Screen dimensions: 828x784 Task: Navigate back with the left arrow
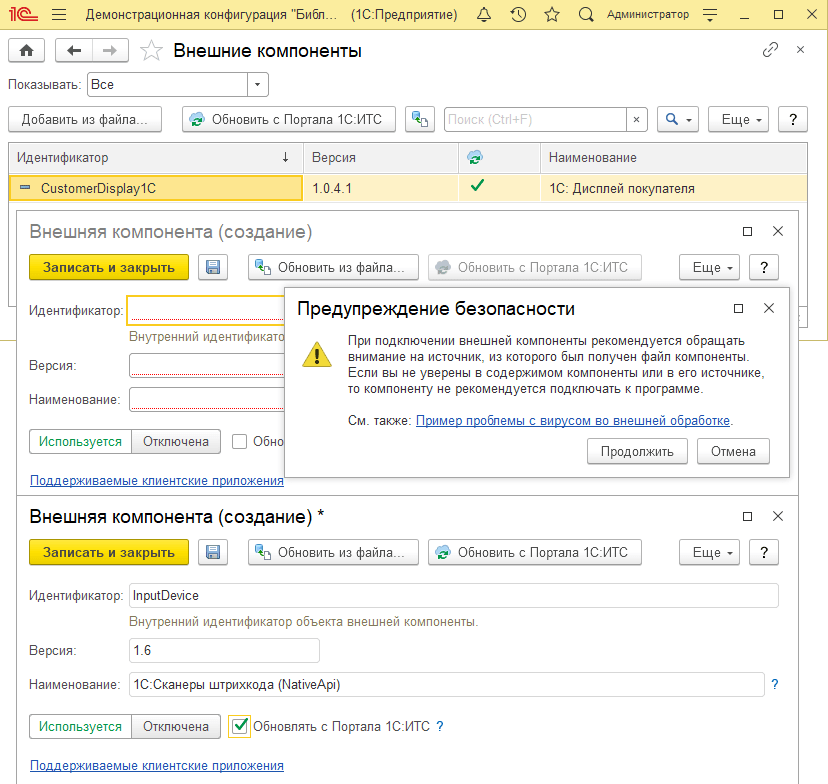74,51
